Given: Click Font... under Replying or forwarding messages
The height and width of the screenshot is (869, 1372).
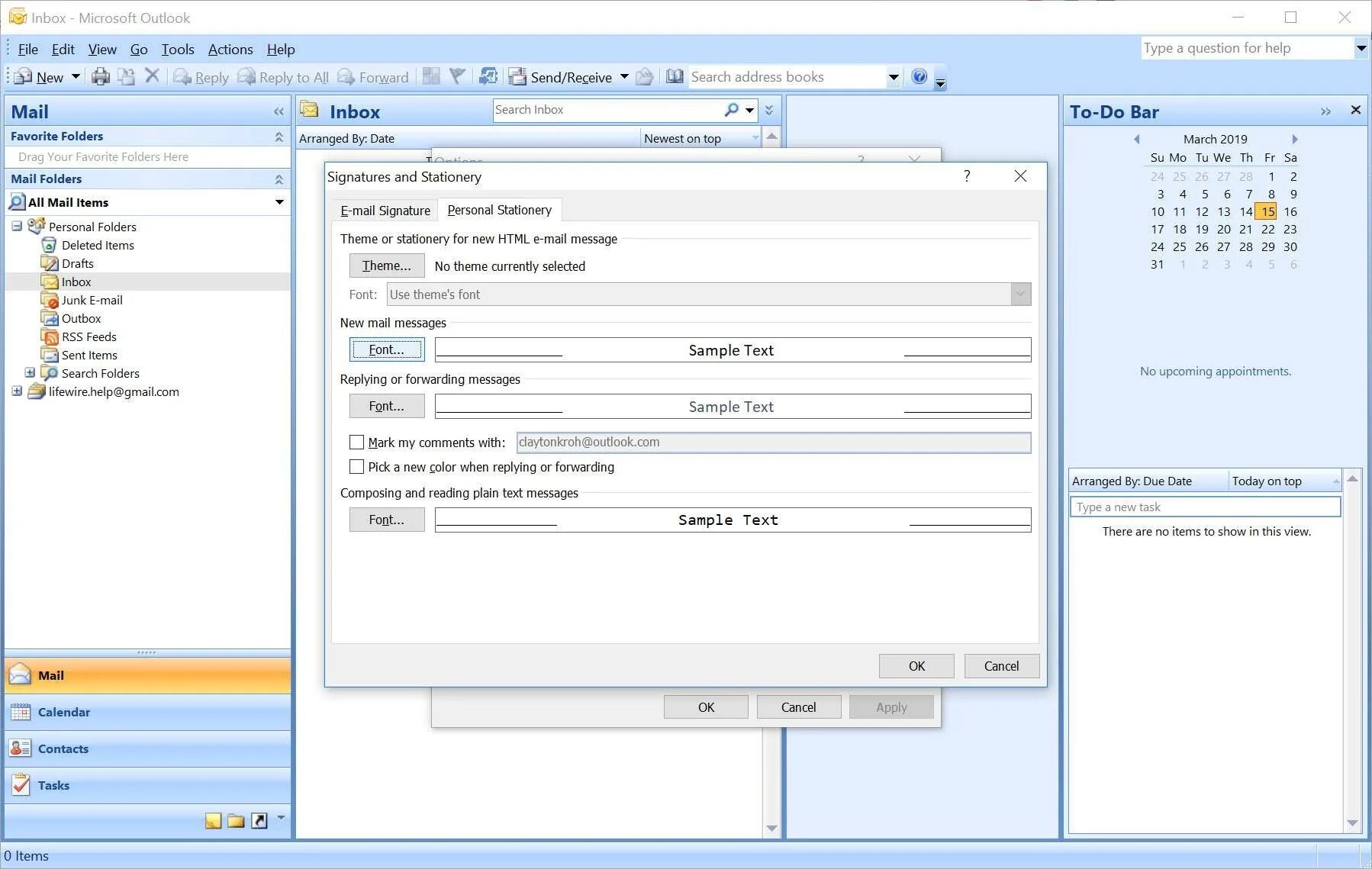Looking at the screenshot, I should pyautogui.click(x=387, y=406).
